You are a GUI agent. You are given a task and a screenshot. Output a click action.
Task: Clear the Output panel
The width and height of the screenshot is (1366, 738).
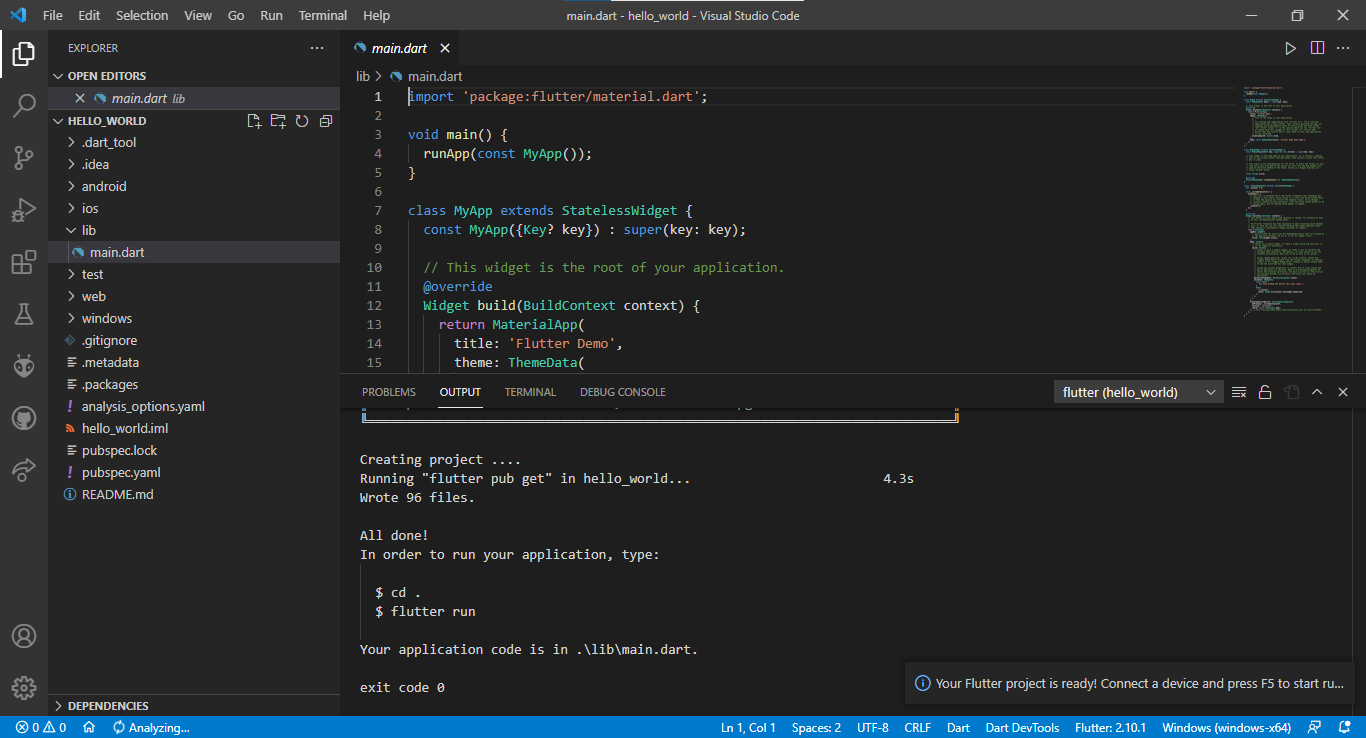pos(1239,392)
